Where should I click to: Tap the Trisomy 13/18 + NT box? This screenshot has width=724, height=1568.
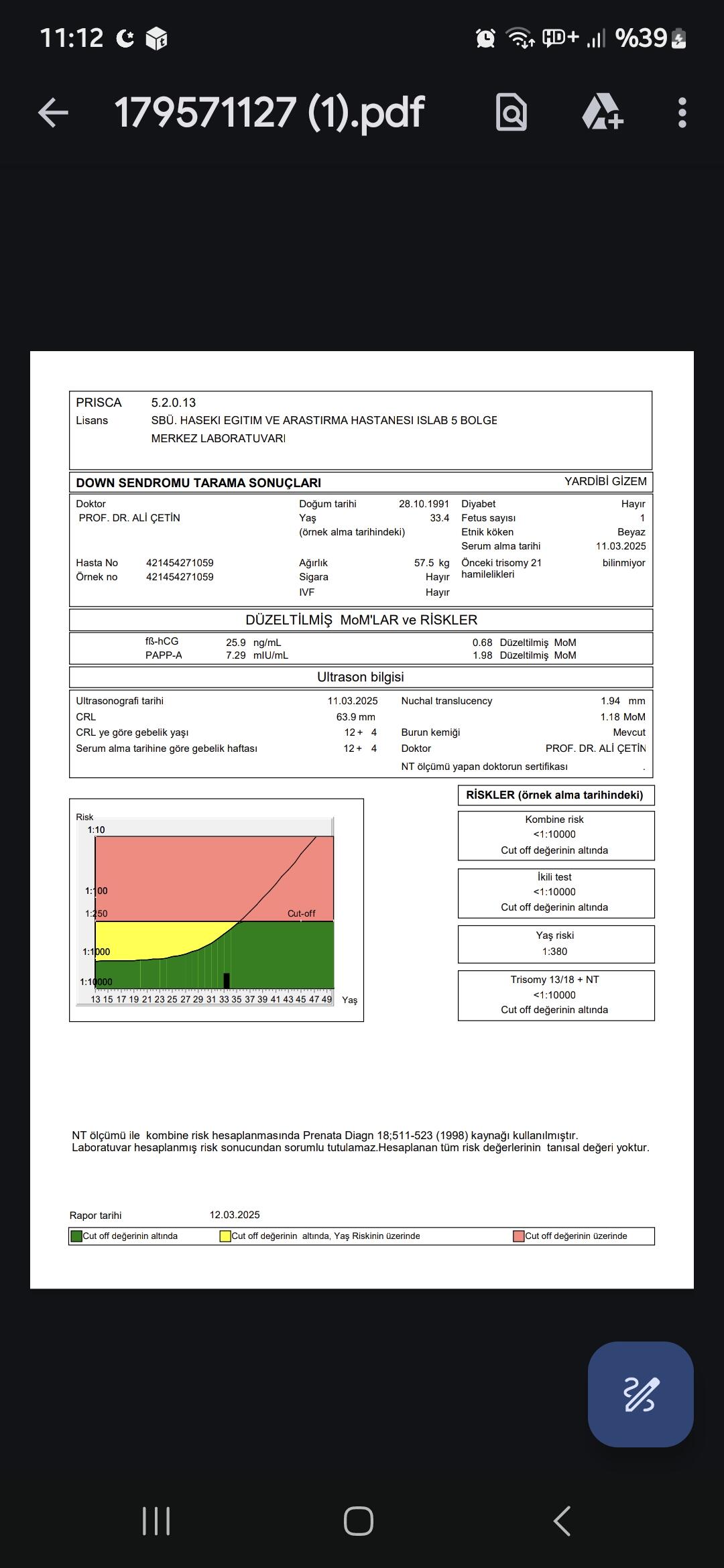click(556, 996)
